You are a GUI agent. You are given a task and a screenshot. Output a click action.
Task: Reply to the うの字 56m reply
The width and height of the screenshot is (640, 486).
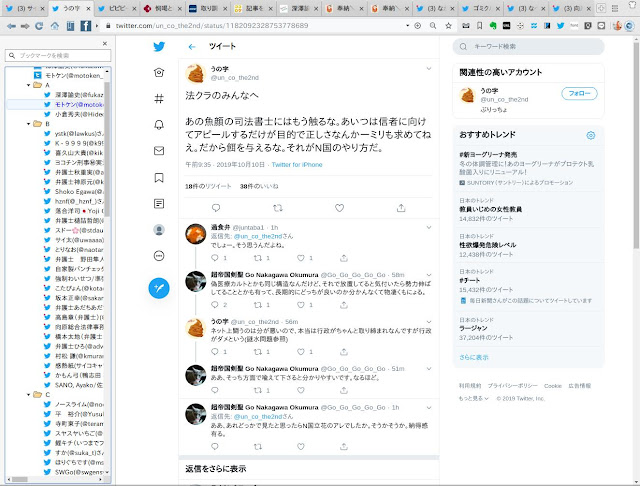[215, 352]
